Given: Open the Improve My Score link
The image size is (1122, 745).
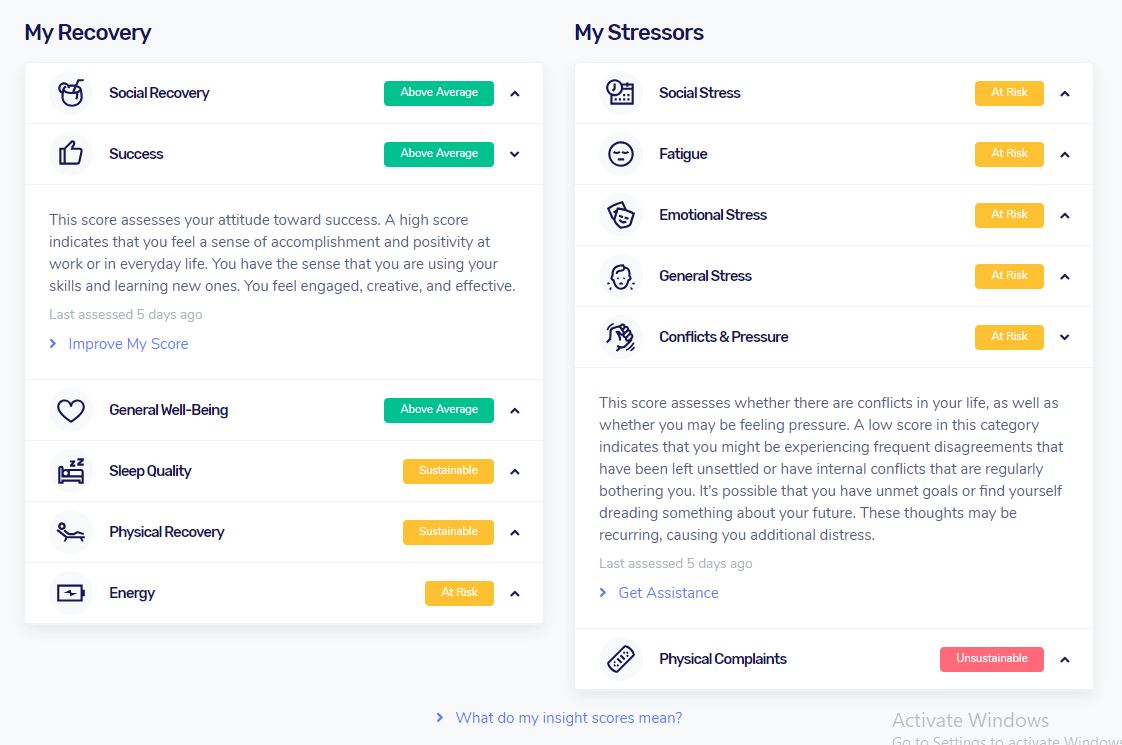Looking at the screenshot, I should 128,344.
